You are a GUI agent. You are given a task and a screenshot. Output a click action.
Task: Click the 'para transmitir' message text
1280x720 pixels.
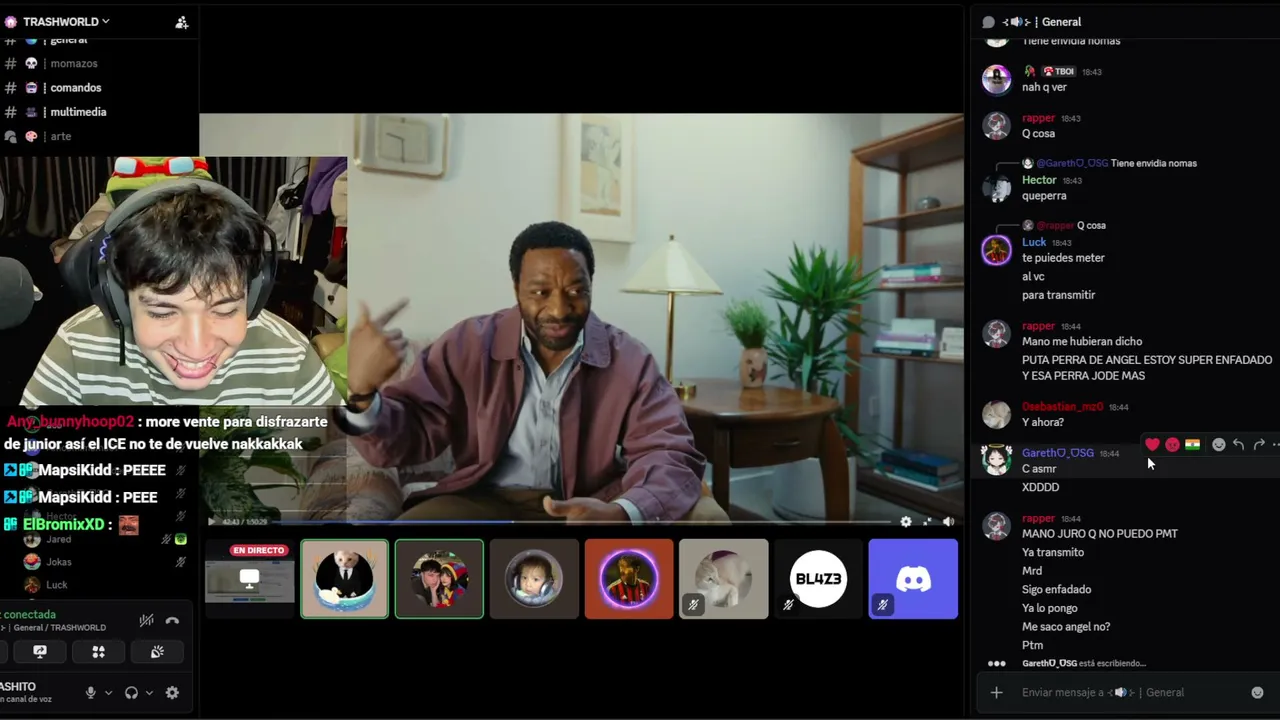tap(1059, 295)
